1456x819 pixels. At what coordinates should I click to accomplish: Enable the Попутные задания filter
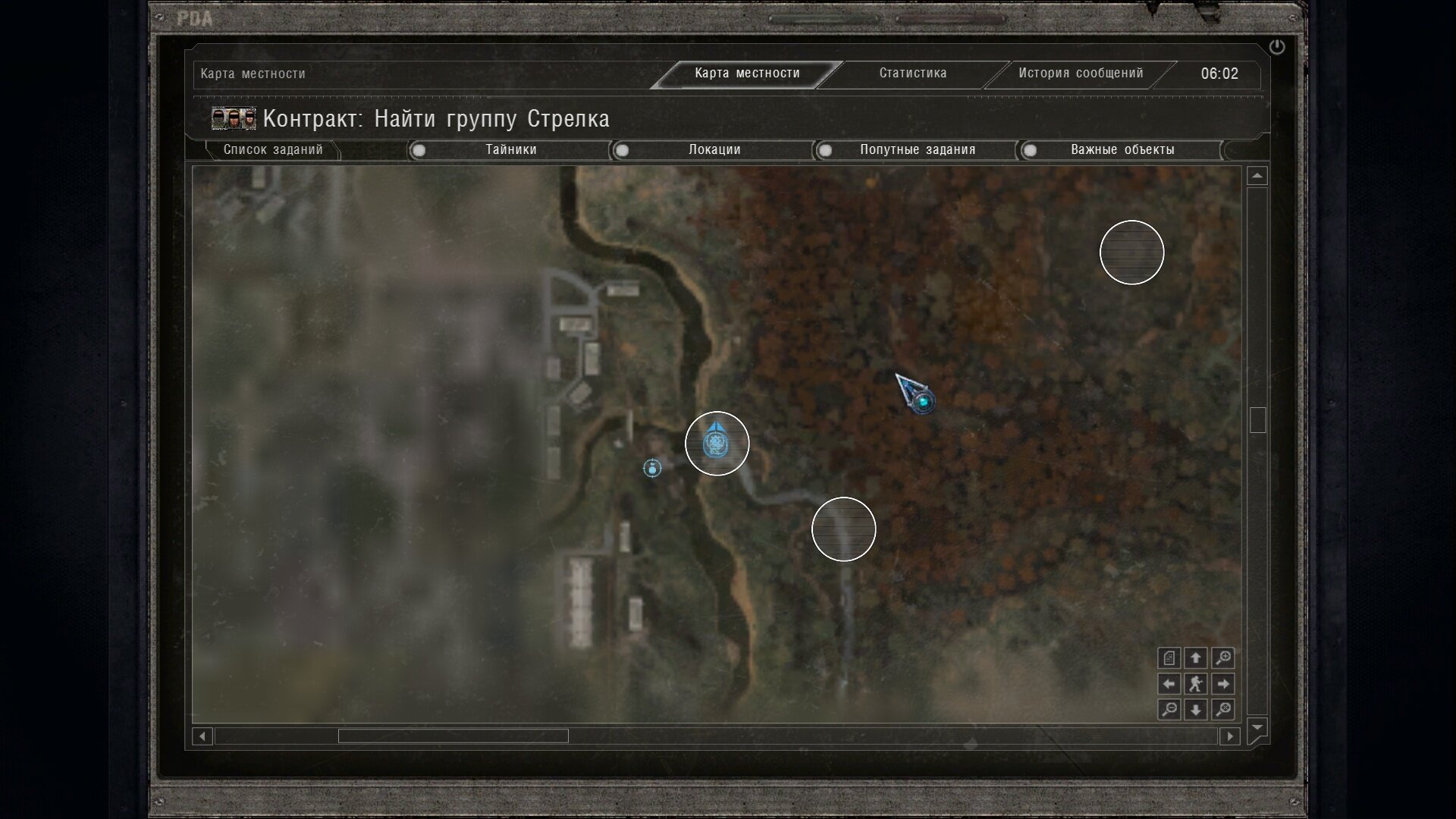coord(826,150)
